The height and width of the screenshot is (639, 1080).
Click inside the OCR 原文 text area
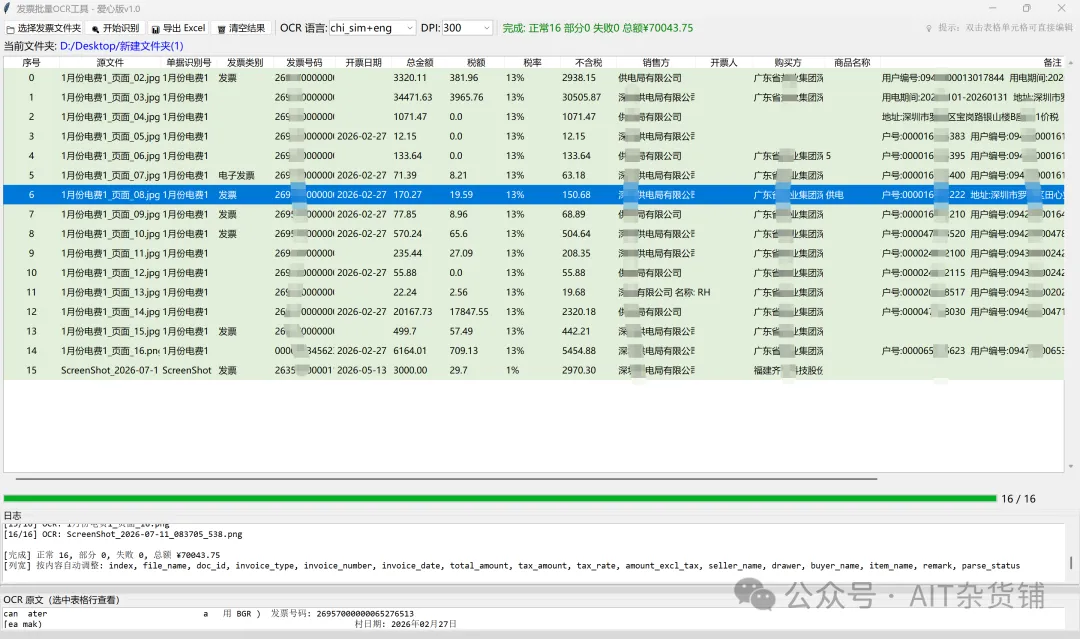[x=534, y=618]
